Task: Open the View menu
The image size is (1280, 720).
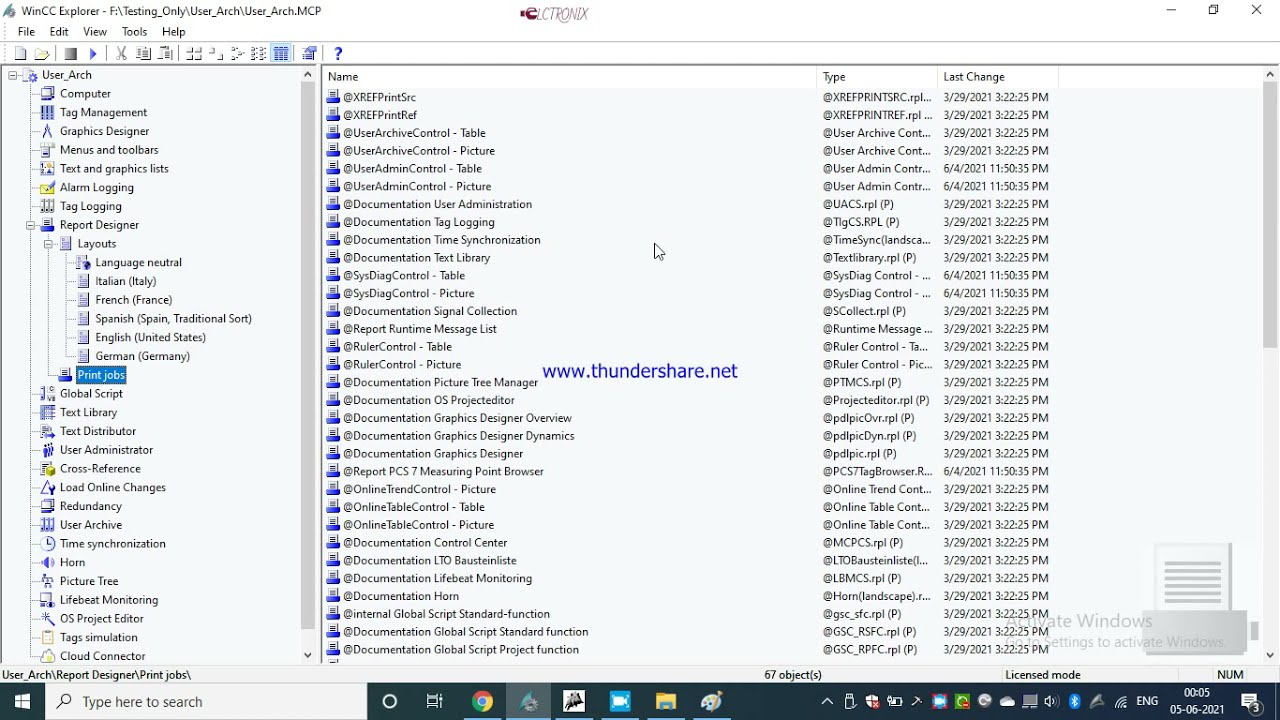Action: coord(95,32)
